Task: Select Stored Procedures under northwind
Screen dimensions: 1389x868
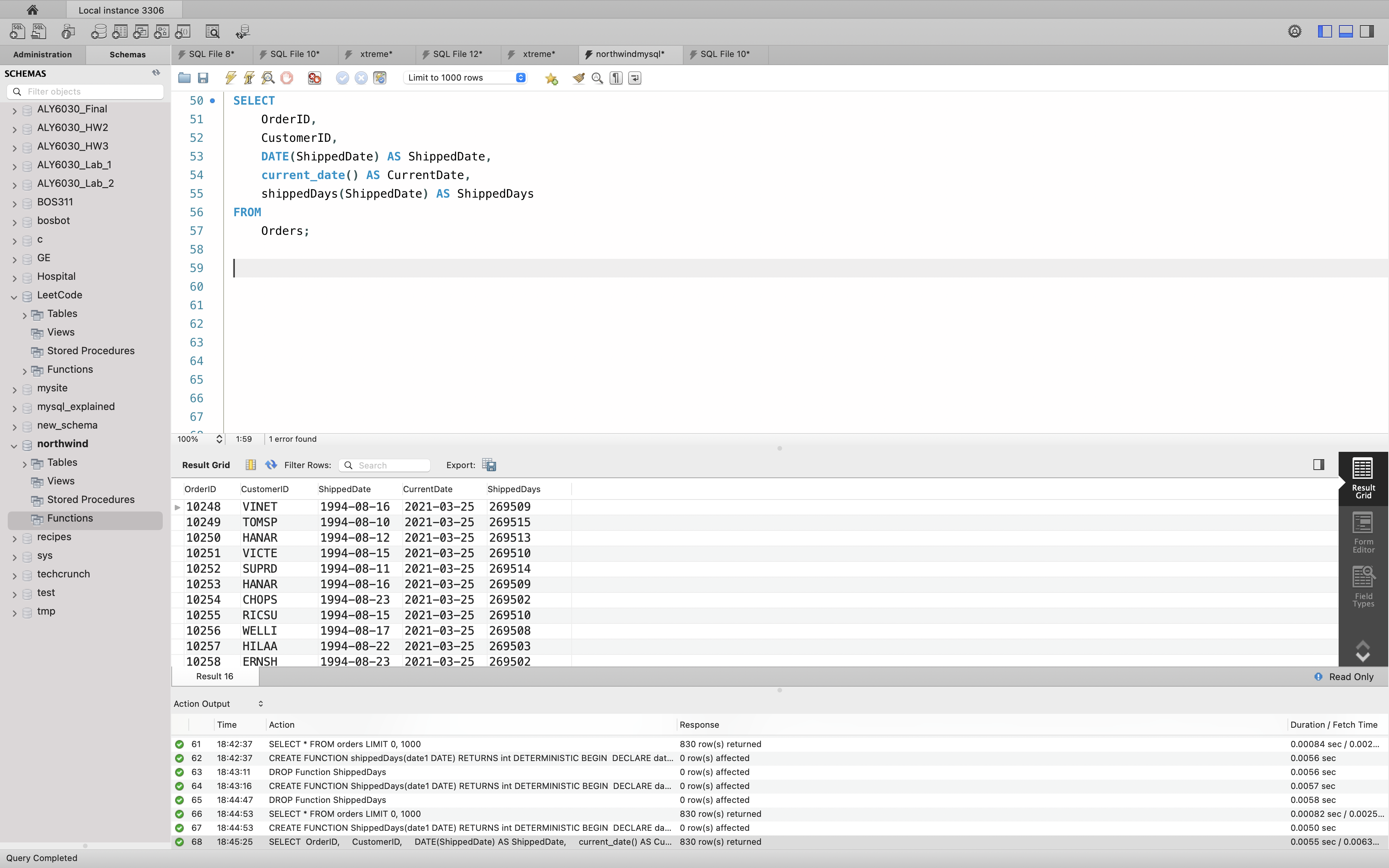Action: point(91,499)
